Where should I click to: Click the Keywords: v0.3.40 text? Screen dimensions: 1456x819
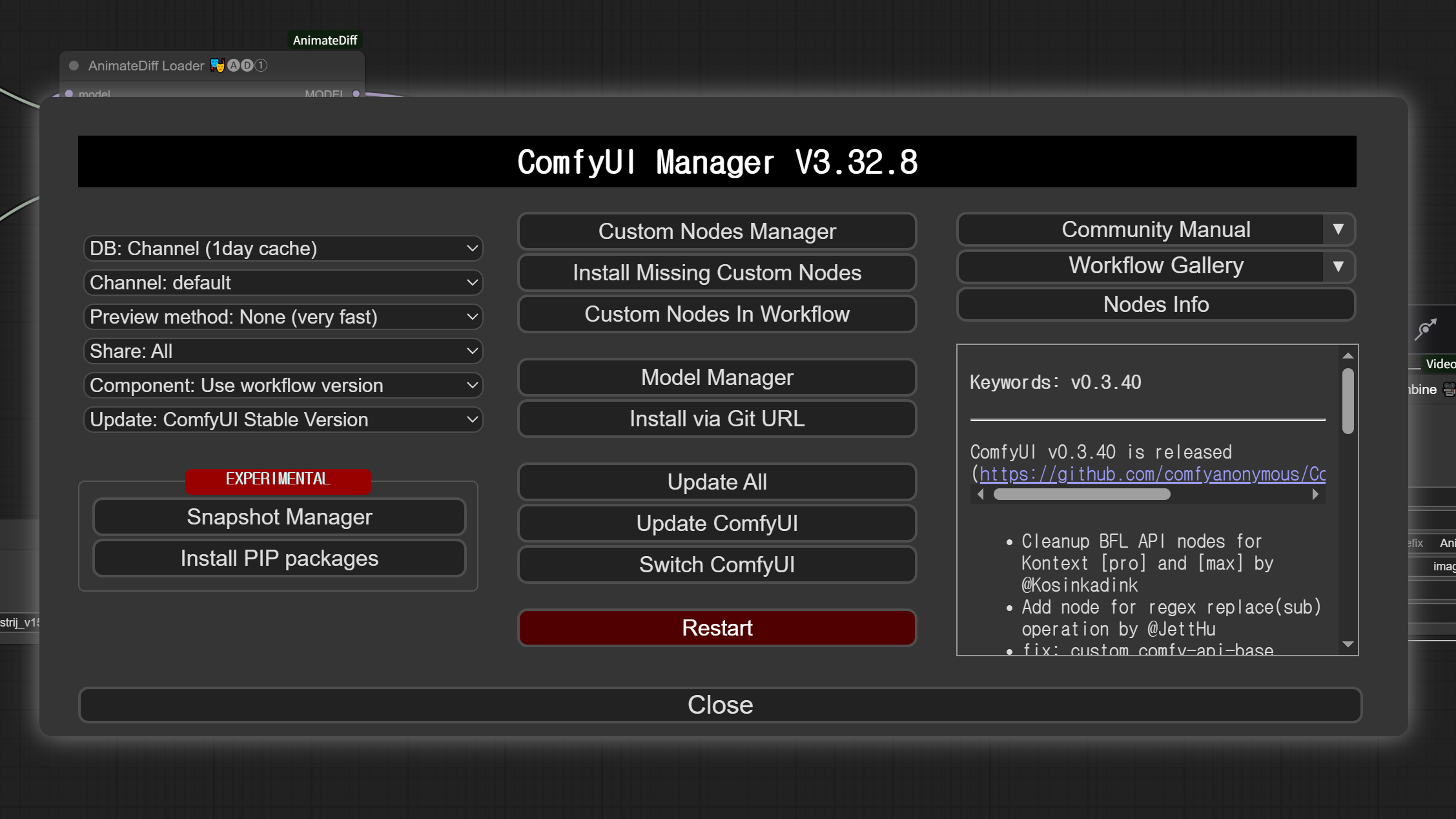pyautogui.click(x=1055, y=382)
